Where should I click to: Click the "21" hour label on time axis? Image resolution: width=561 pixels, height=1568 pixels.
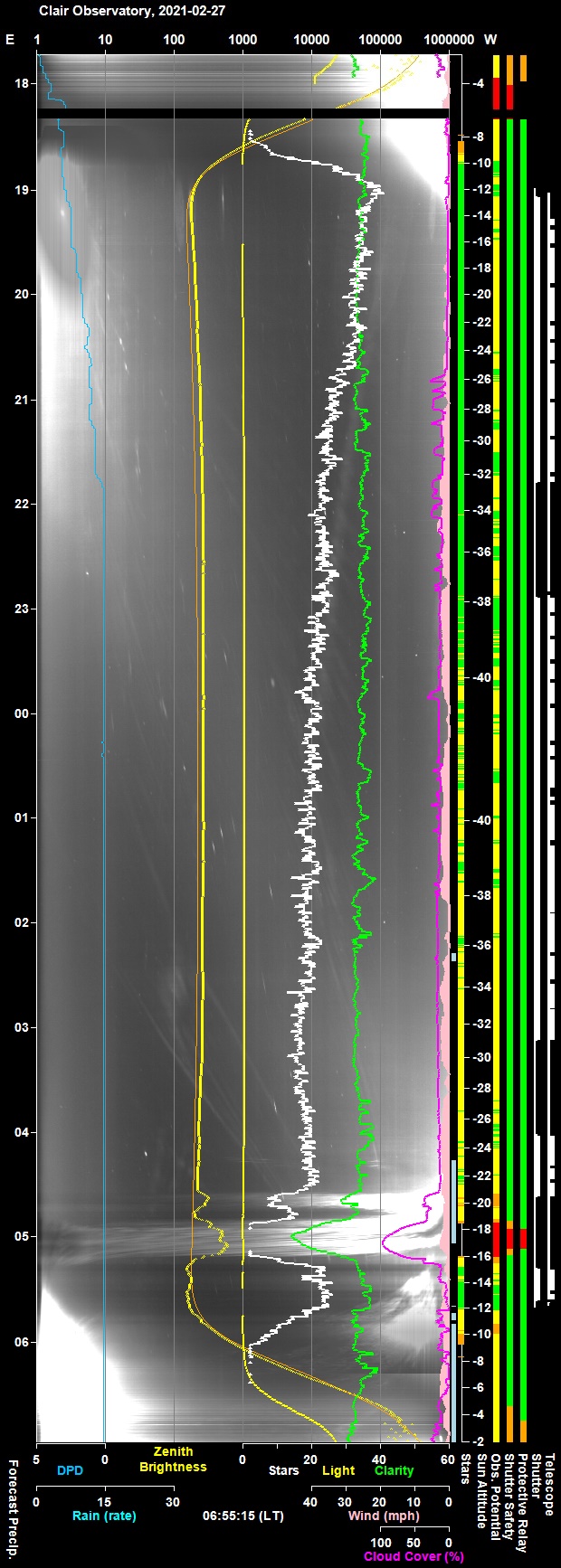[x=22, y=400]
